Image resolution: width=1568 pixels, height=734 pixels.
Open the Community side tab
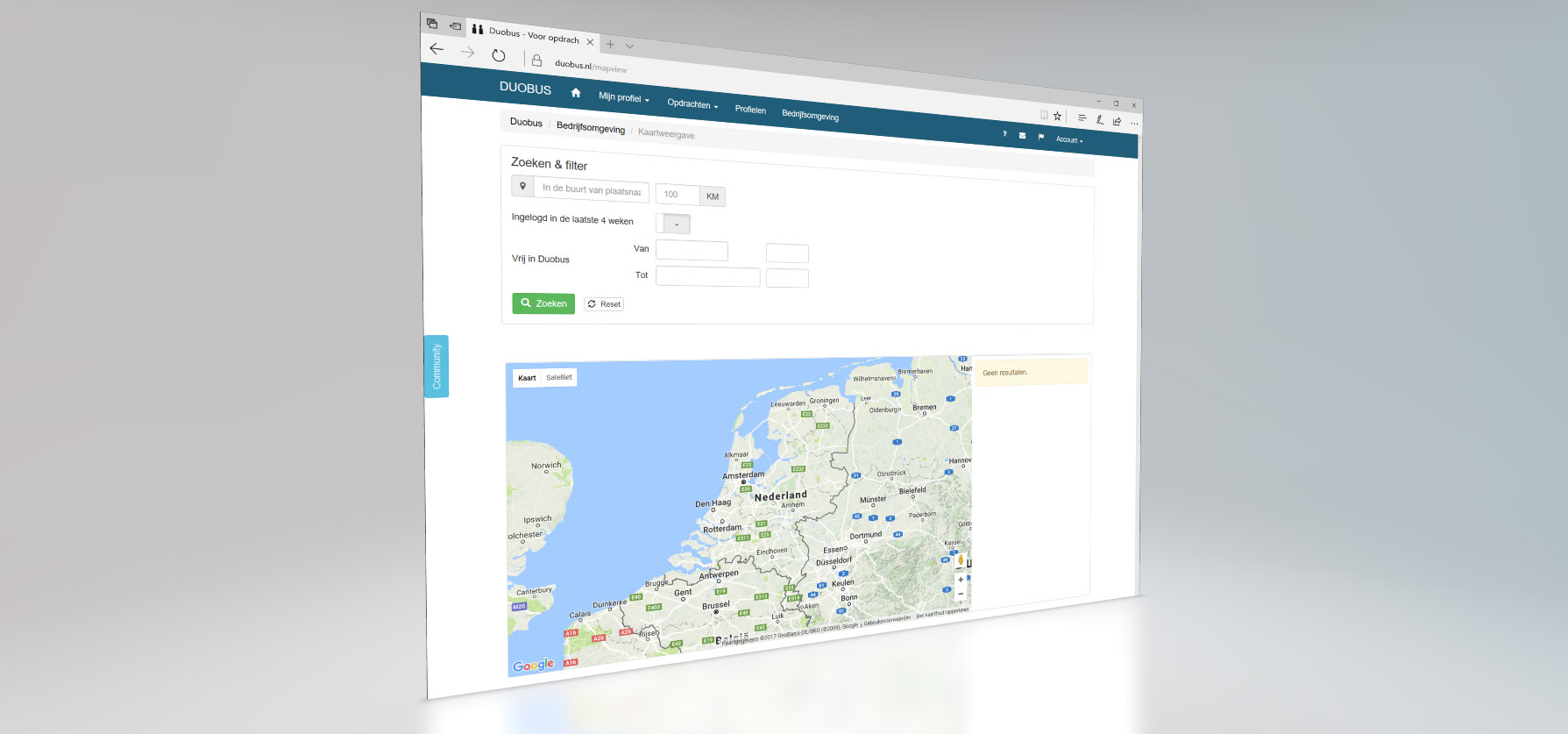click(436, 367)
